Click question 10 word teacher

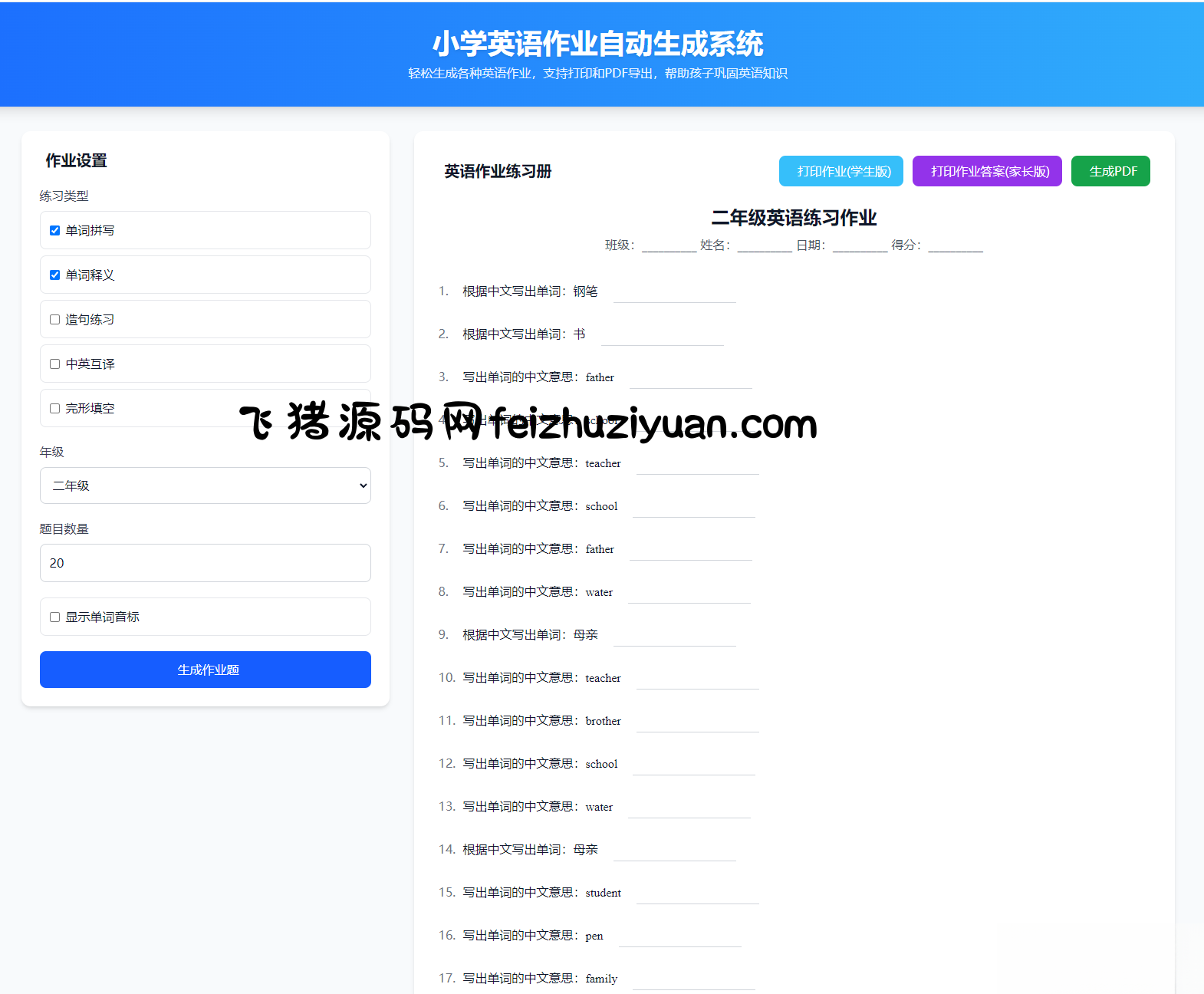[x=603, y=678]
